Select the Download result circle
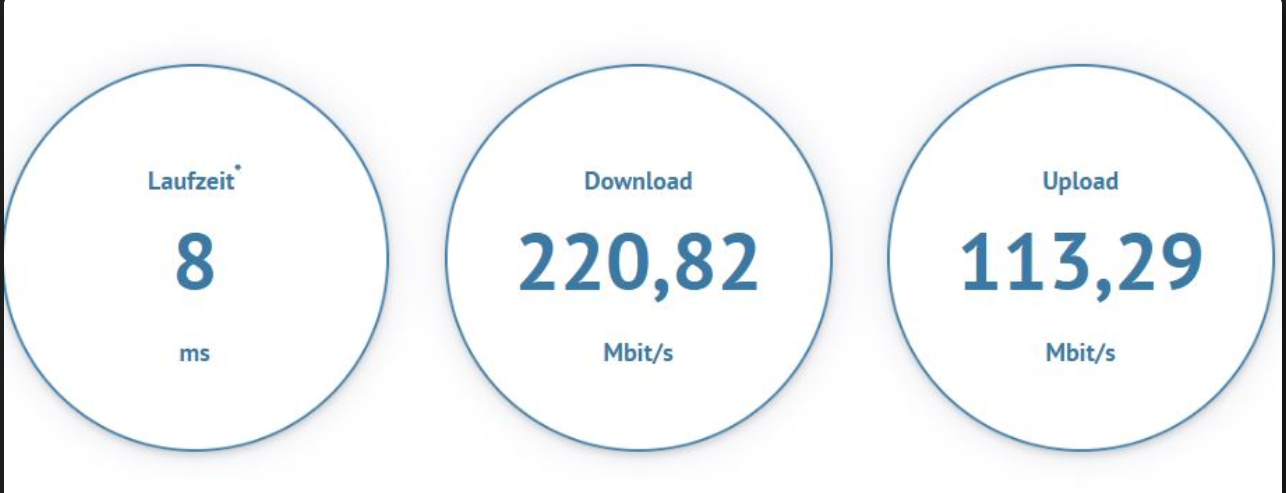The image size is (1286, 493). [638, 258]
